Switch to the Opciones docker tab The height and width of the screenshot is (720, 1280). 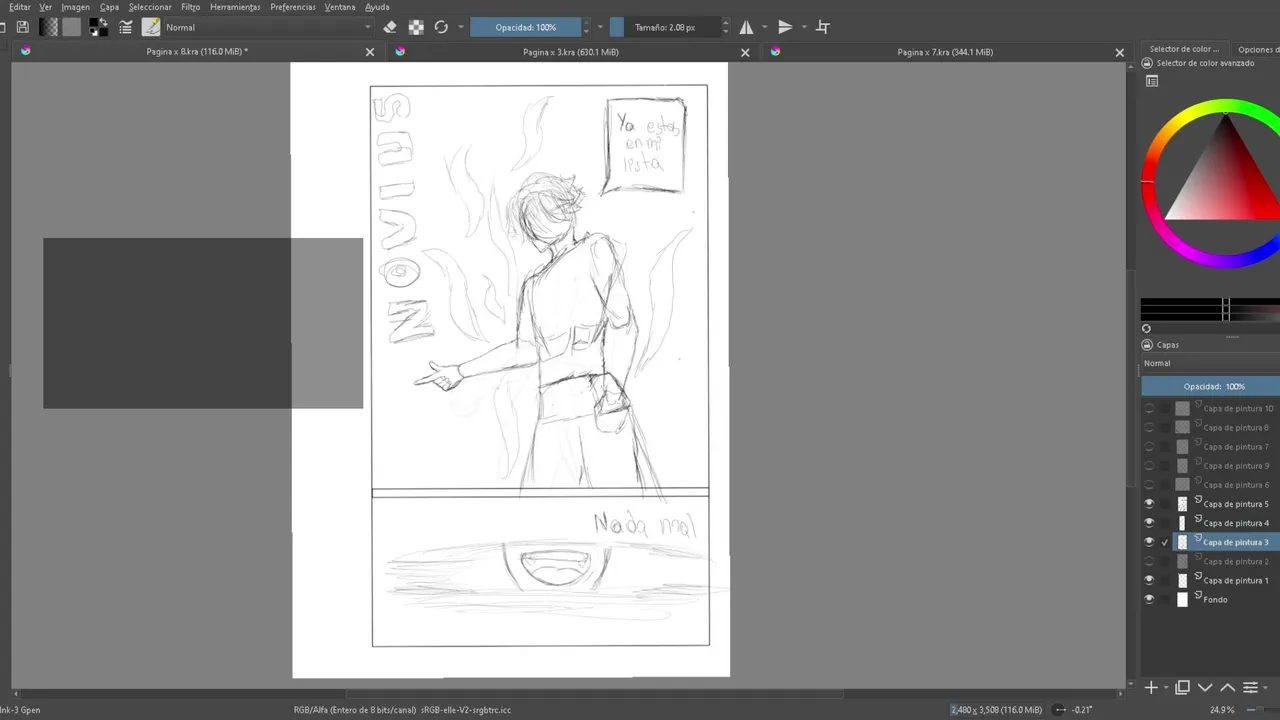point(1256,49)
